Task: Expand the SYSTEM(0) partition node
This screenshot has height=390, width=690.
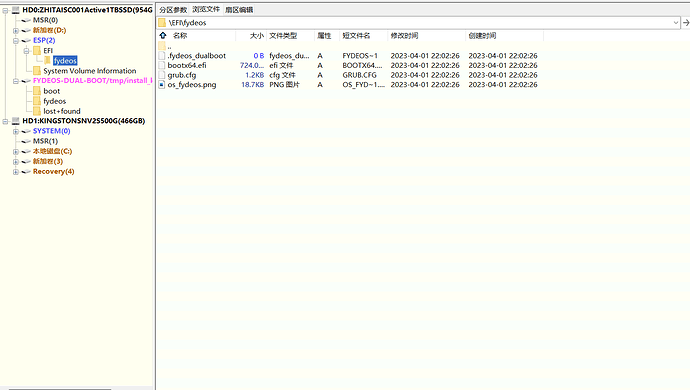Action: pos(16,131)
